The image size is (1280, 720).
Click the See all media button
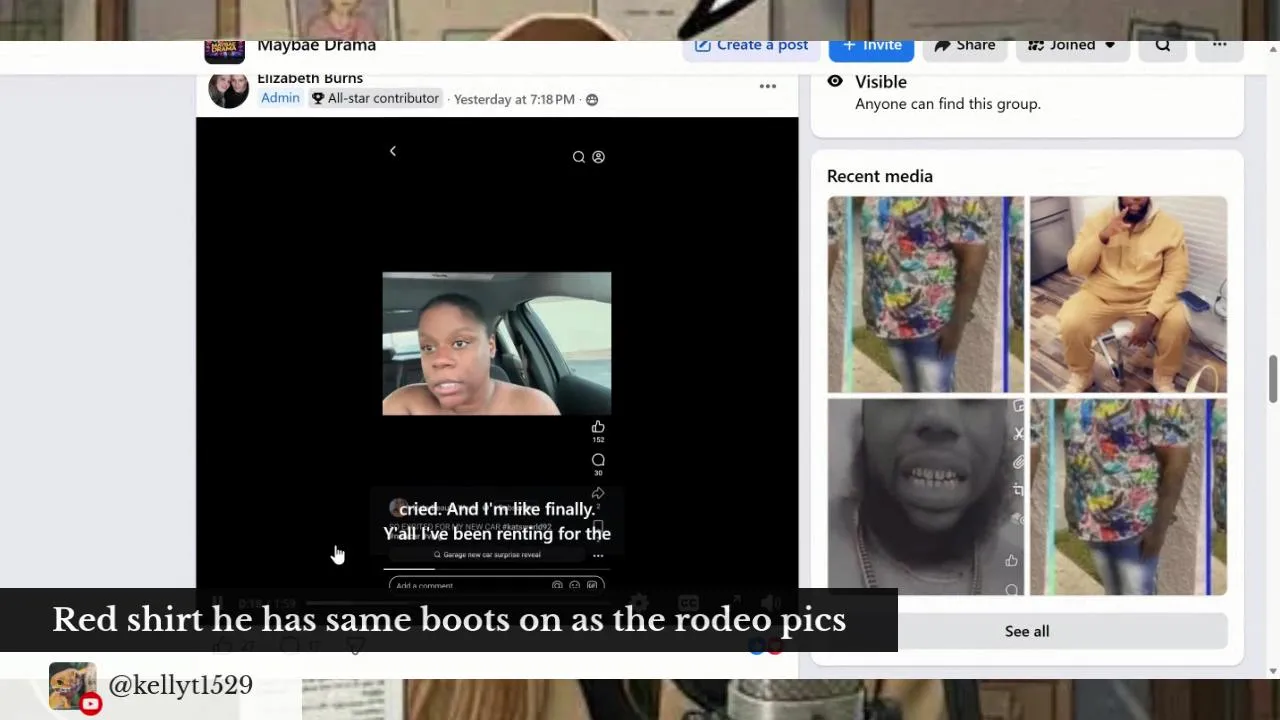coord(1027,631)
